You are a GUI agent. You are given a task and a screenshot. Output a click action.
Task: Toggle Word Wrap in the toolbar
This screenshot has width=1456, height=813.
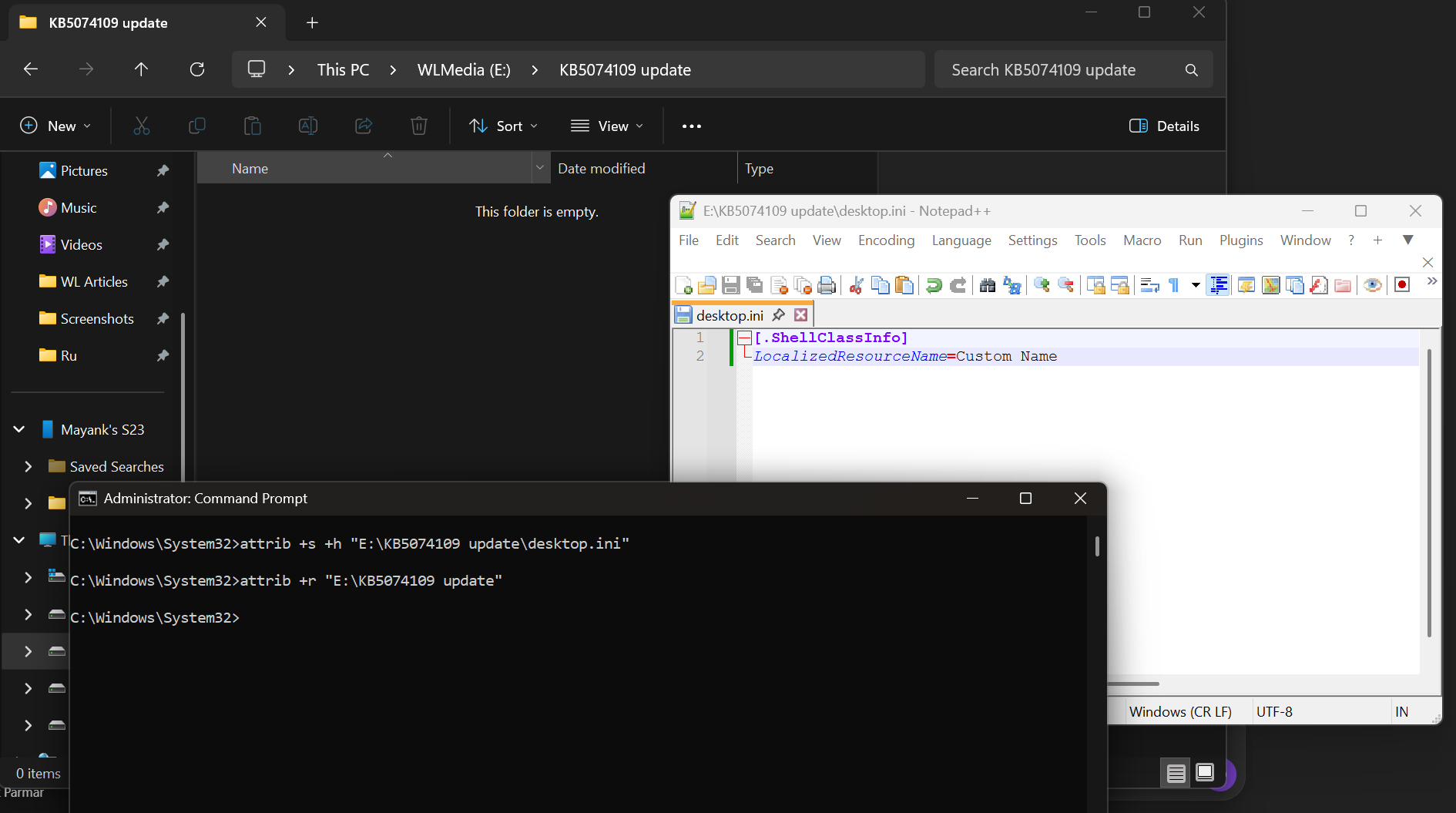[x=1149, y=284]
